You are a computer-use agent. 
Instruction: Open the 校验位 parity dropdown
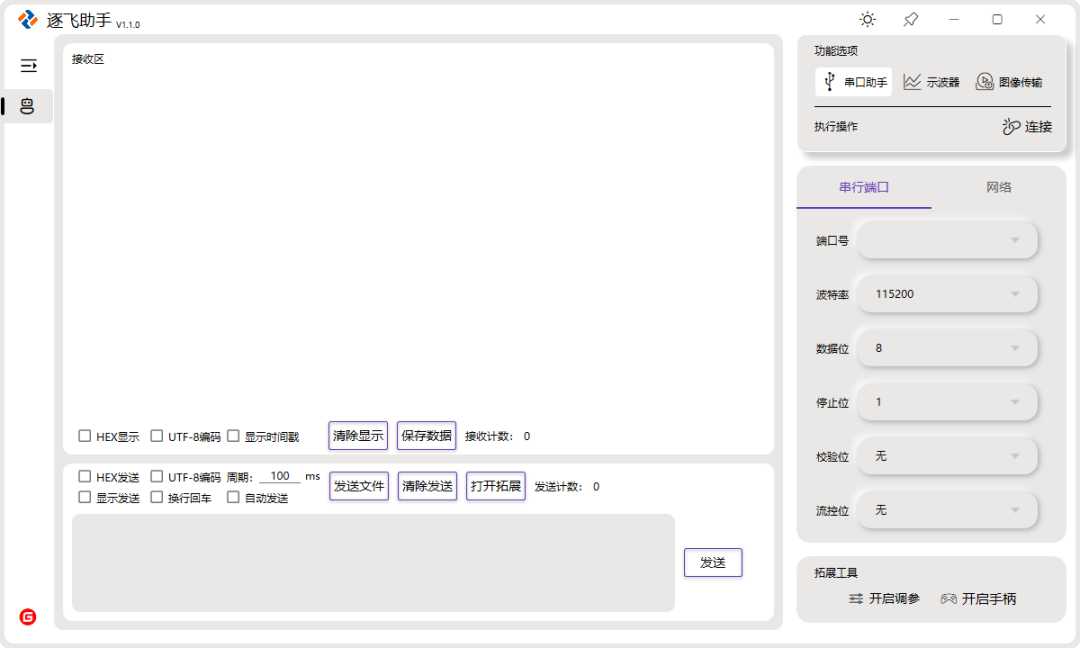click(946, 456)
